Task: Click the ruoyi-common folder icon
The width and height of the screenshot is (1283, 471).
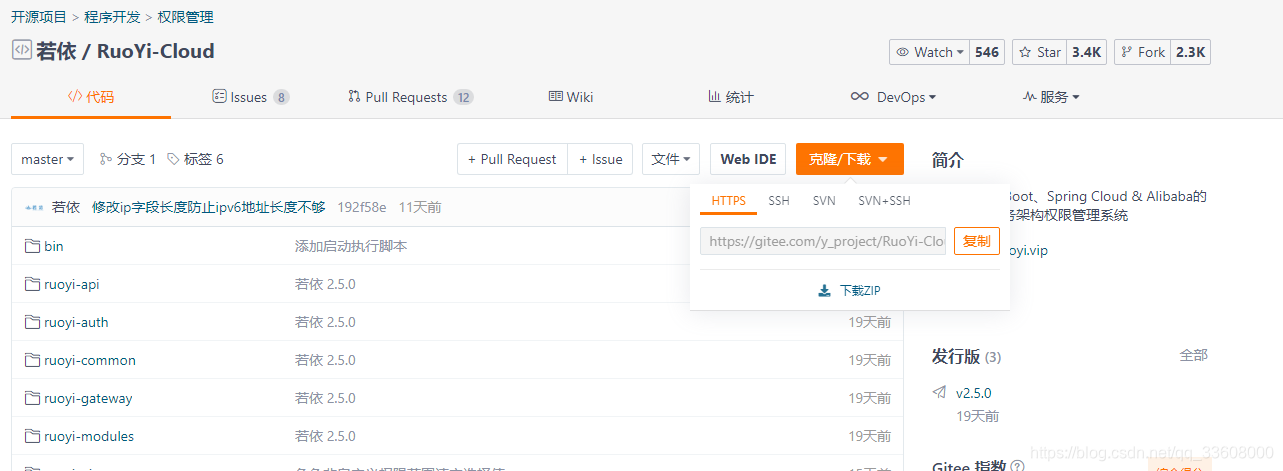Action: 32,360
